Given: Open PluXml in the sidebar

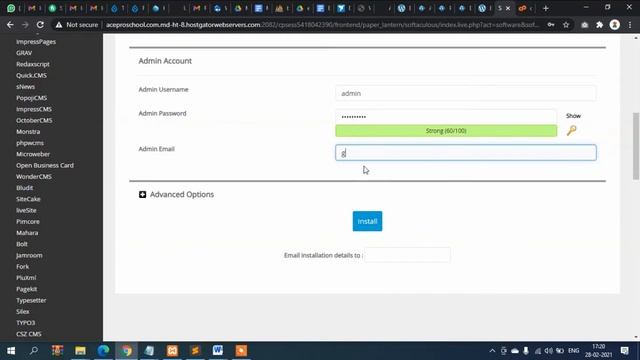Looking at the screenshot, I should pyautogui.click(x=26, y=278).
